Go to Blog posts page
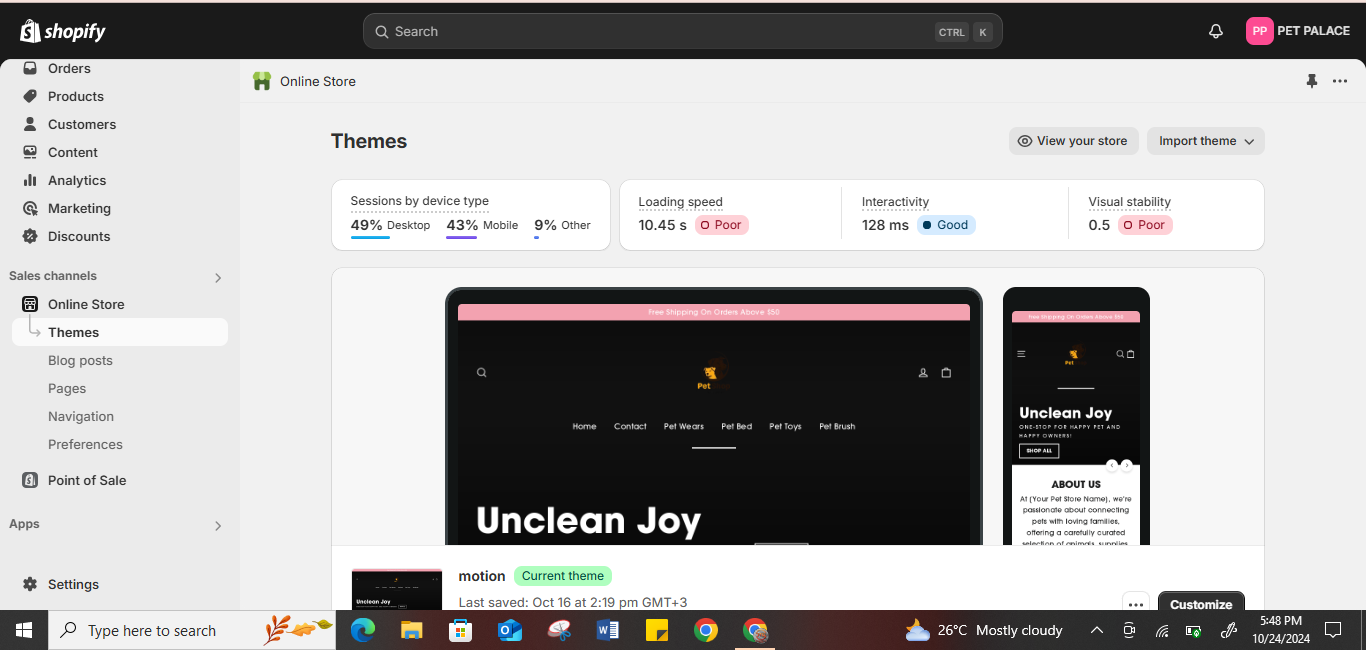The width and height of the screenshot is (1366, 650). [80, 360]
